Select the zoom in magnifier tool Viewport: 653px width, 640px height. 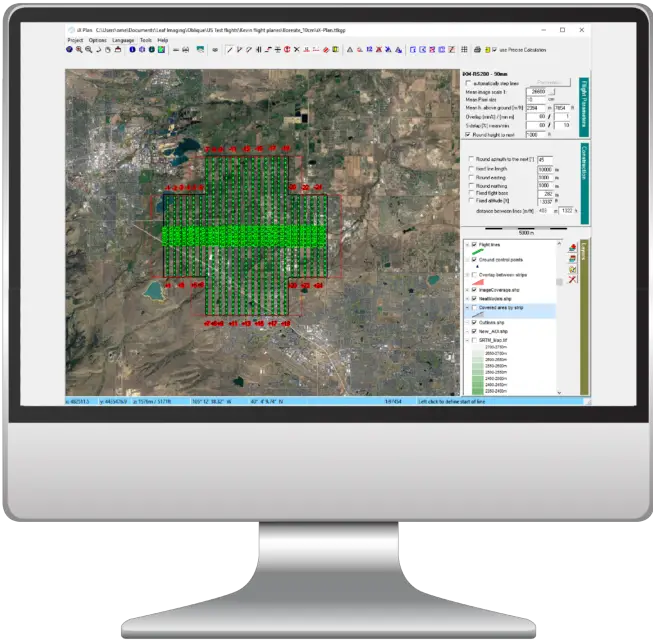click(79, 50)
